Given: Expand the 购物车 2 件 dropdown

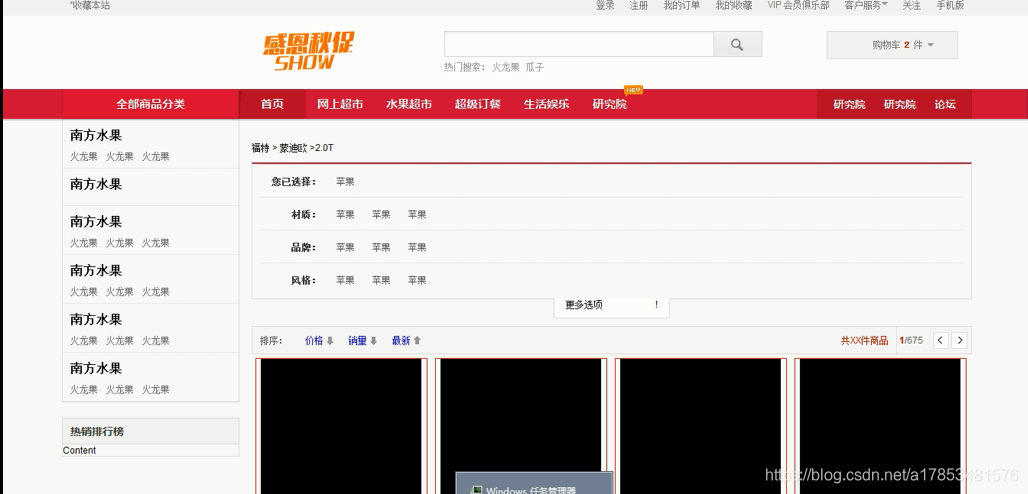Looking at the screenshot, I should point(892,45).
